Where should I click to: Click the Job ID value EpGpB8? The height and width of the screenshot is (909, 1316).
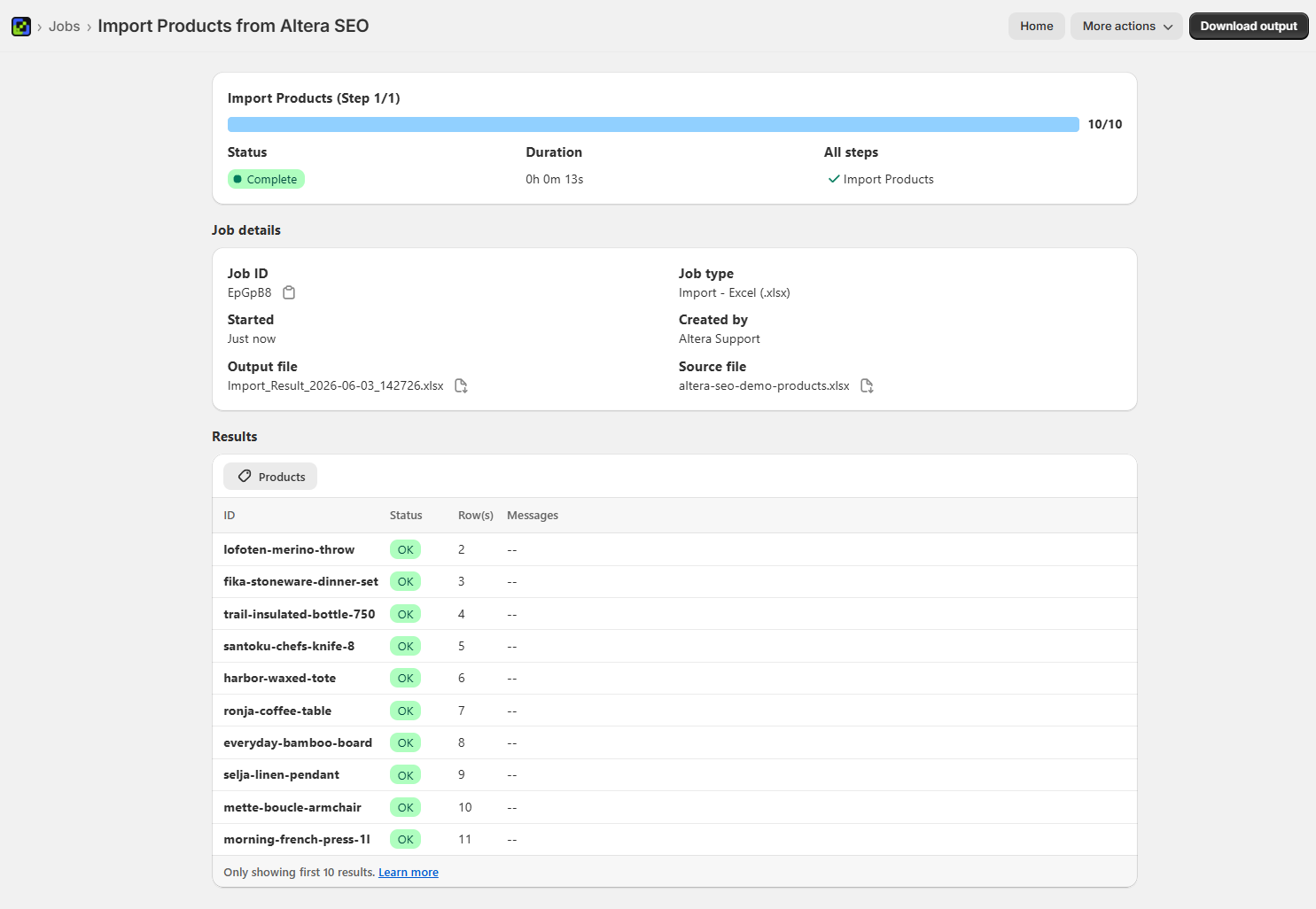click(250, 292)
